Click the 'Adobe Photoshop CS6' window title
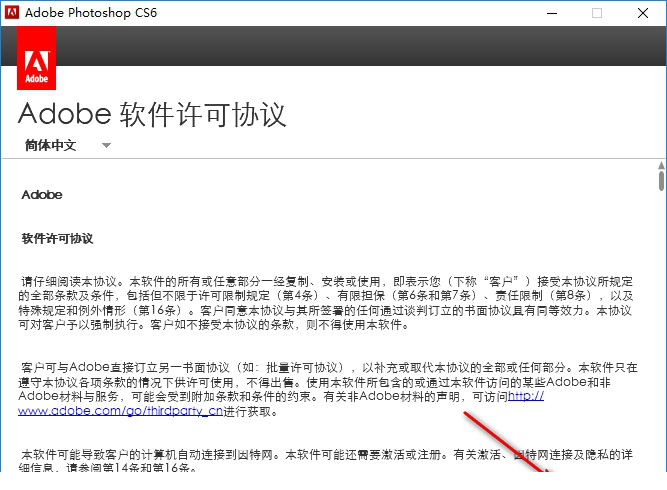 [x=91, y=13]
